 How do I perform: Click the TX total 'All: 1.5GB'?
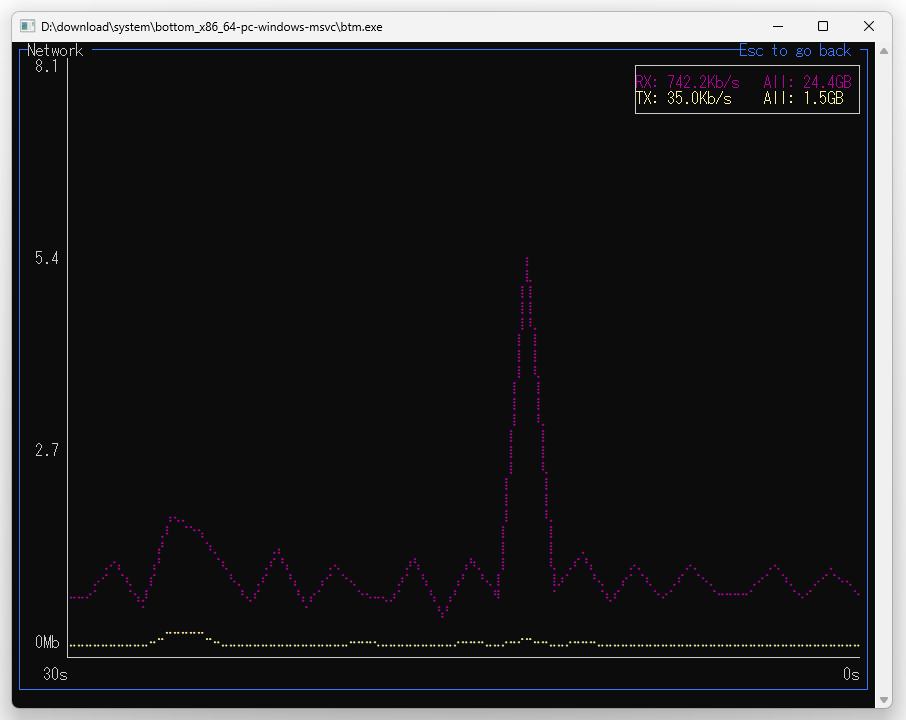pos(803,98)
